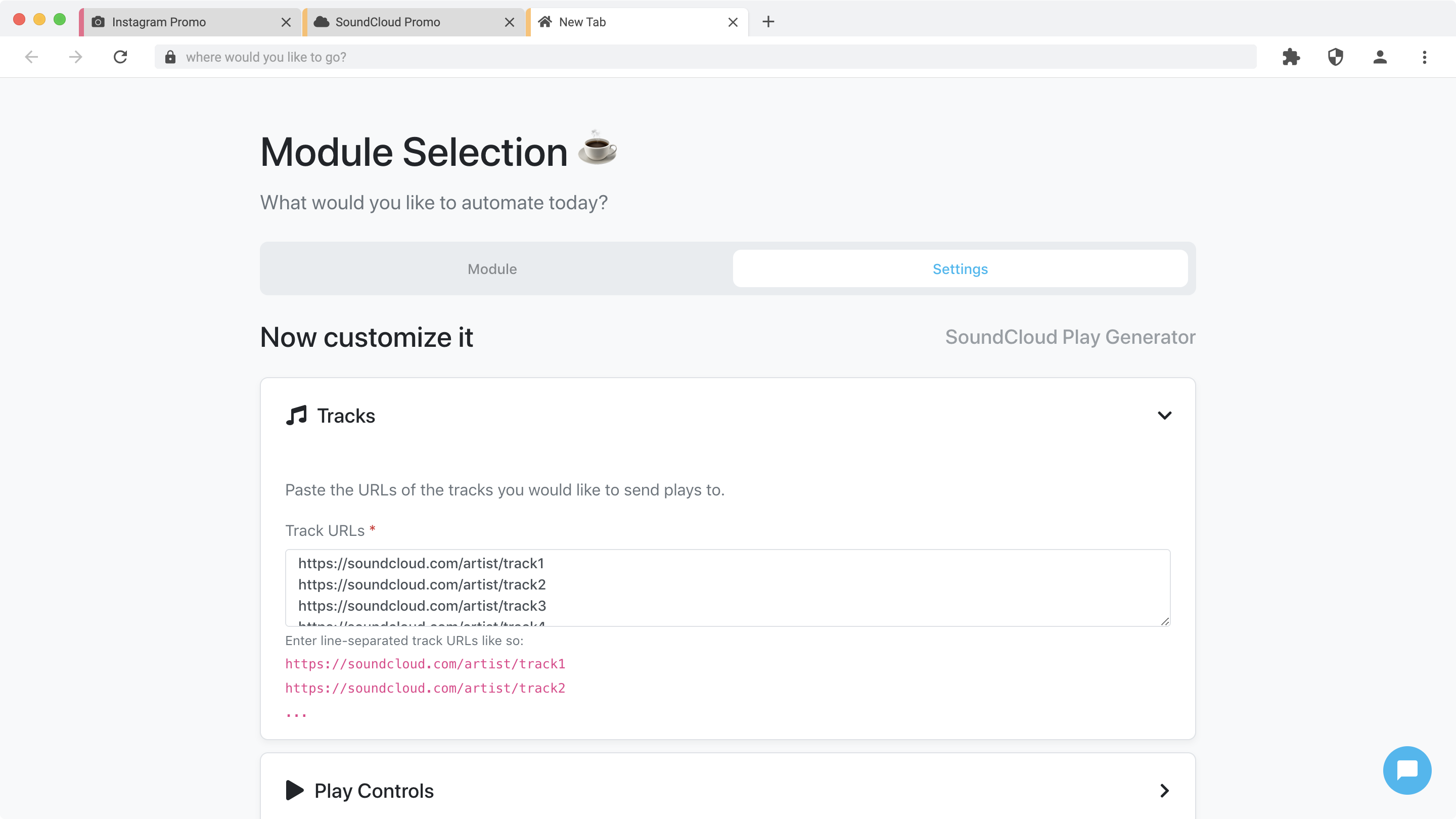Switch to the Module tab
This screenshot has height=819, width=1456.
492,269
